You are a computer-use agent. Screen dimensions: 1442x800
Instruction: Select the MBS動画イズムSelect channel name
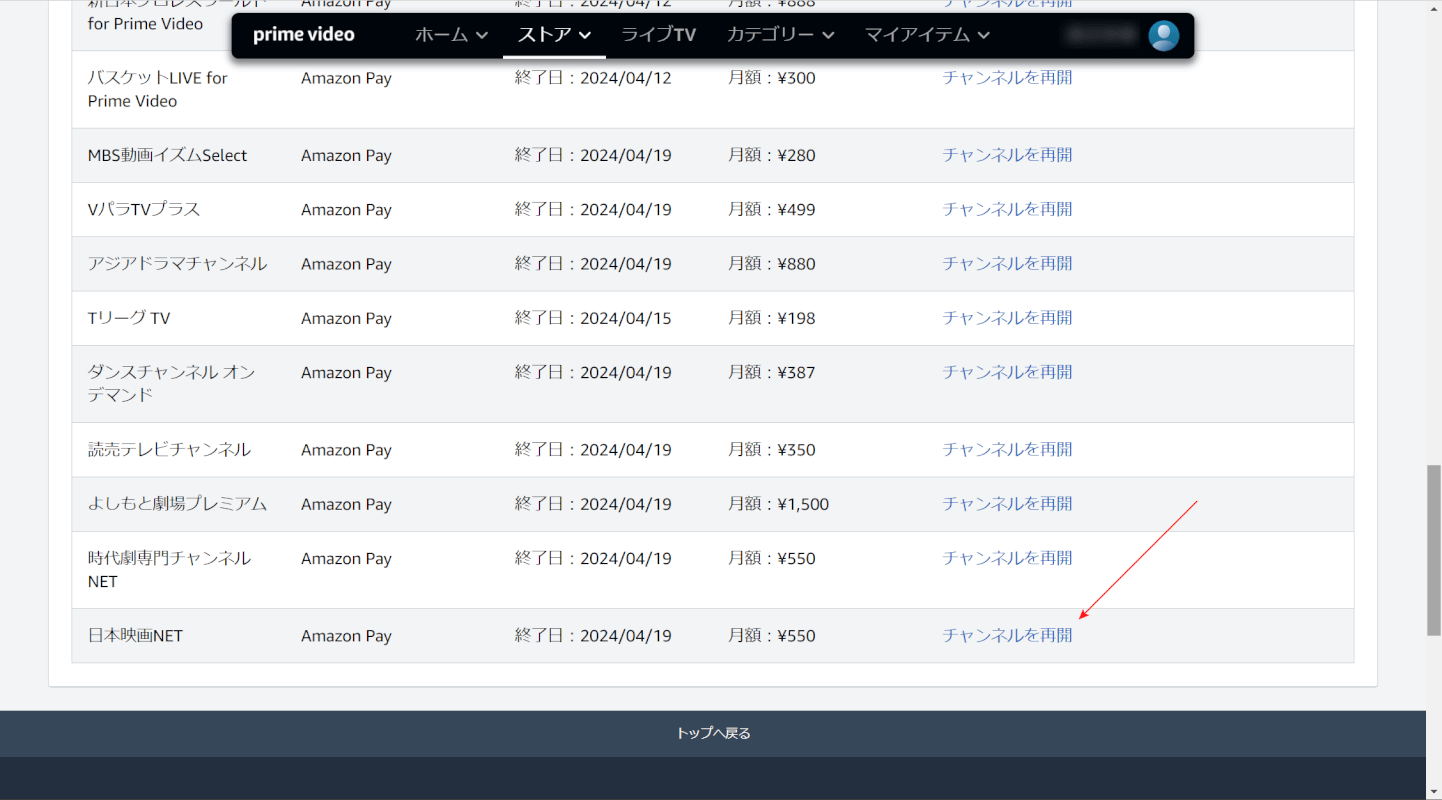coord(168,155)
